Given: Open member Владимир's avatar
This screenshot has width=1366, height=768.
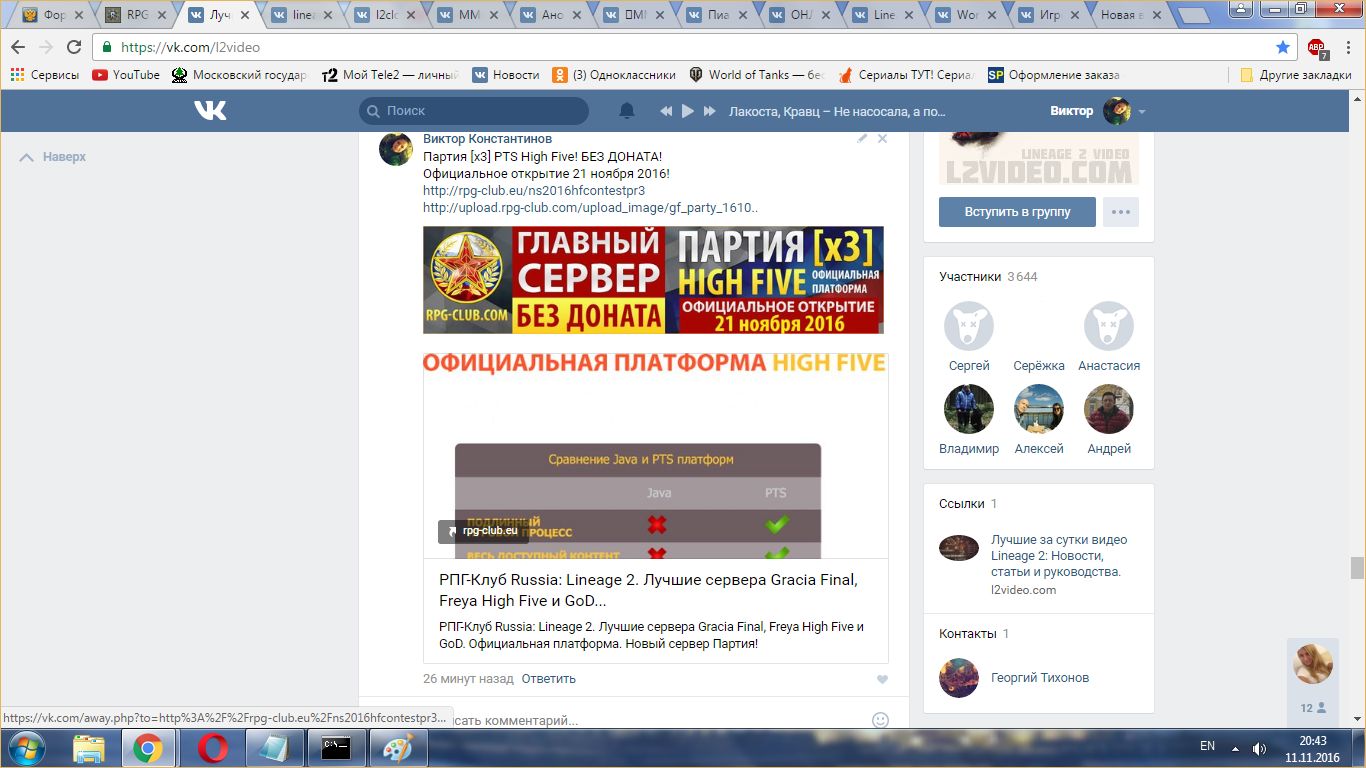Looking at the screenshot, I should click(969, 409).
